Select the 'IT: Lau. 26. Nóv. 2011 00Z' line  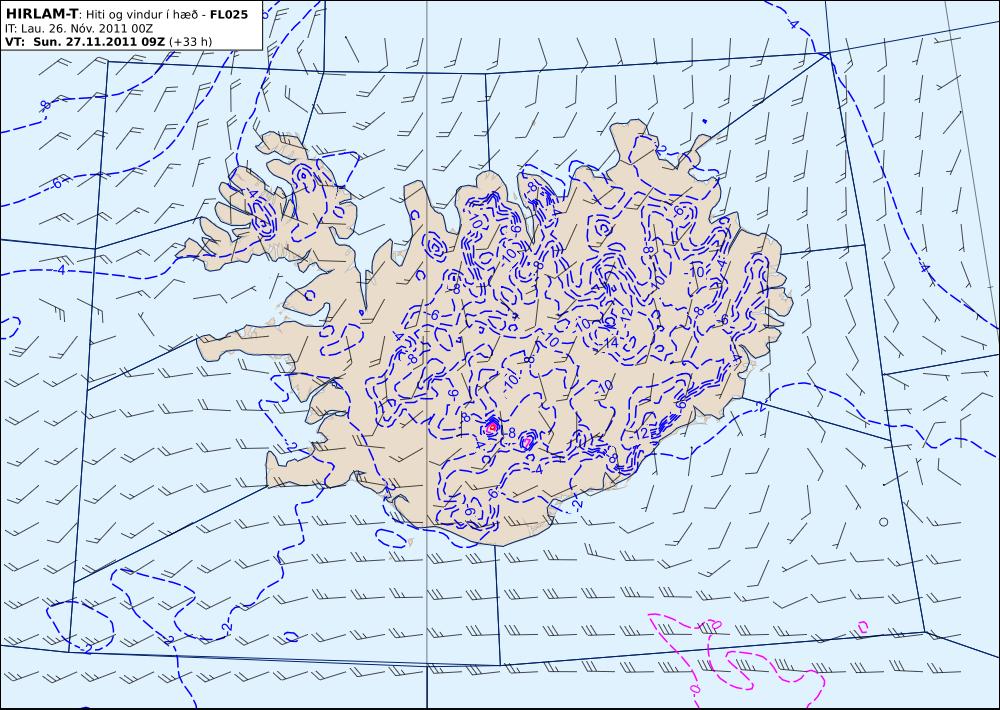[79, 28]
